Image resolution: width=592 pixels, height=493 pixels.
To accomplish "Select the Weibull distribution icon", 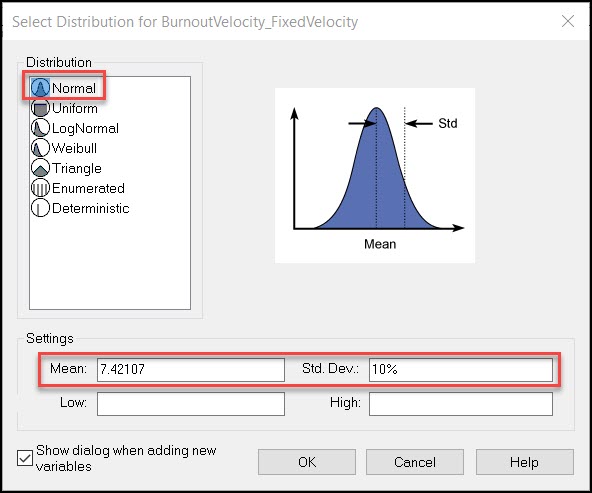I will (x=40, y=148).
